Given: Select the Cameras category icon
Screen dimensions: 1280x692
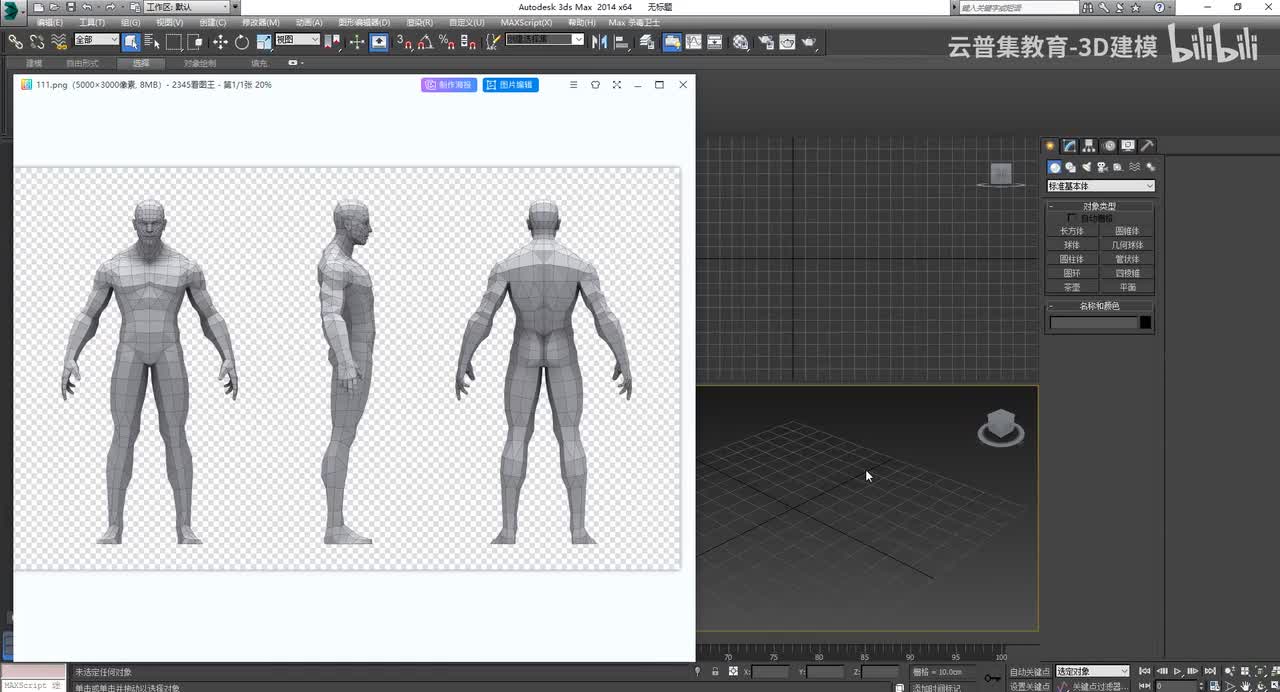Looking at the screenshot, I should (1102, 167).
